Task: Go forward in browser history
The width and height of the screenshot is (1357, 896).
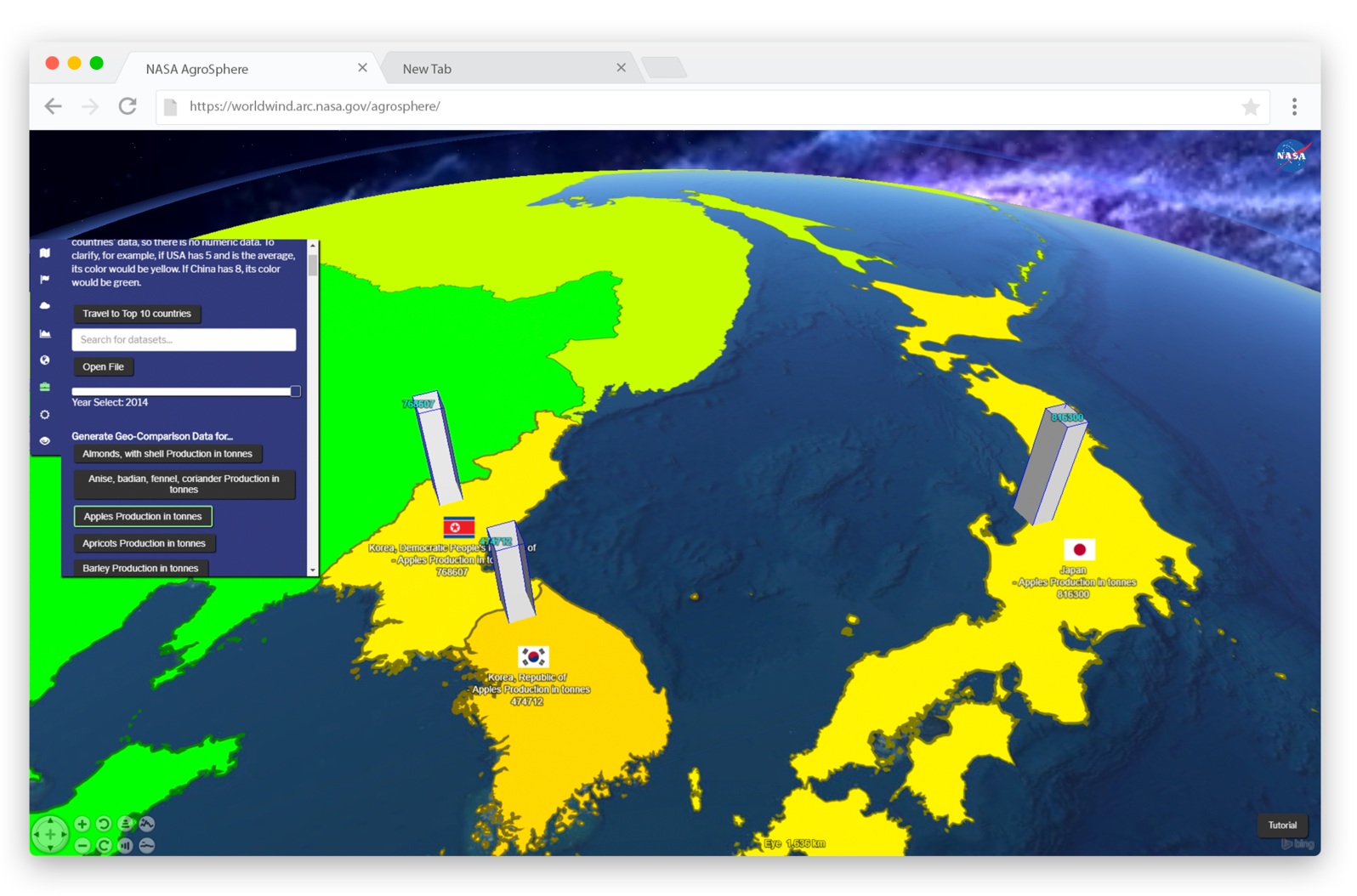Action: point(90,106)
